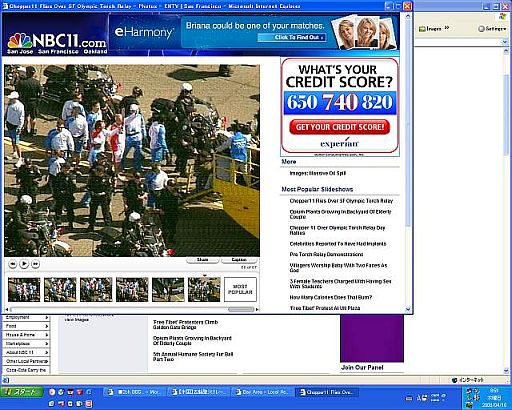Switch to Bay Area Local News taskbar window
Viewport: 512px width, 410px height.
pyautogui.click(x=262, y=392)
